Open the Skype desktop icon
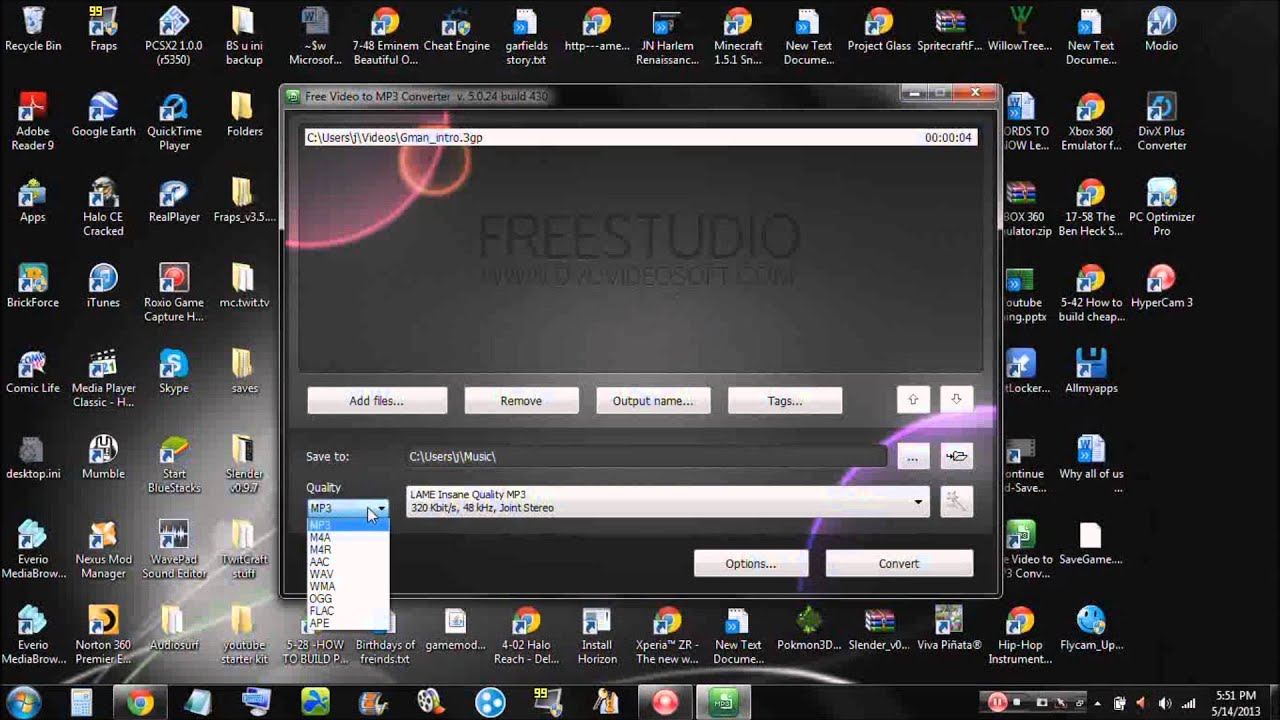 point(174,372)
